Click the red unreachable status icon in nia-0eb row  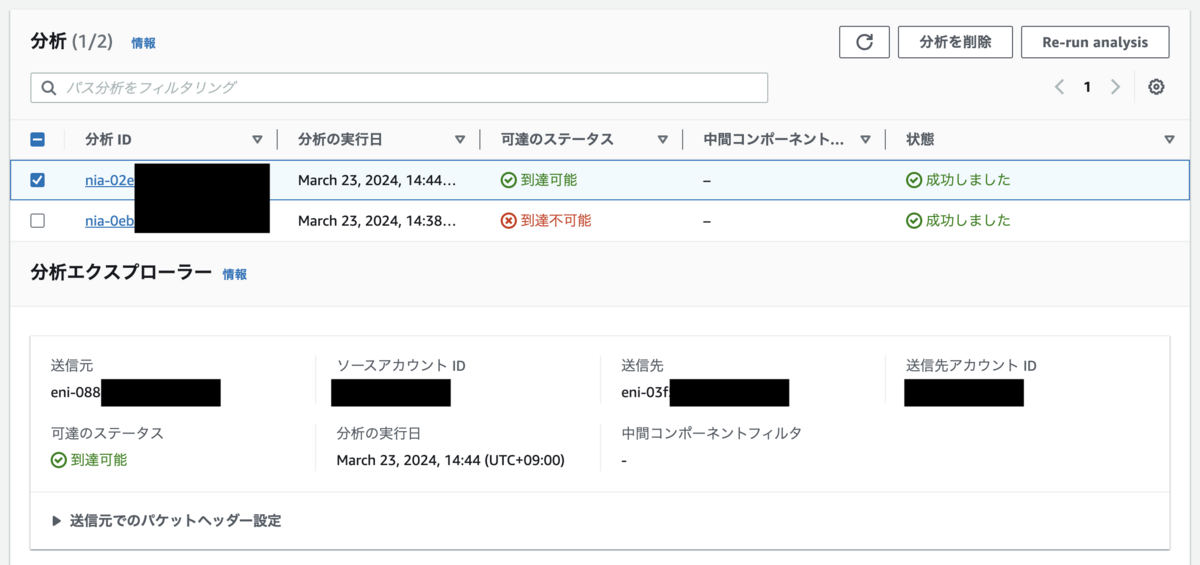(509, 220)
